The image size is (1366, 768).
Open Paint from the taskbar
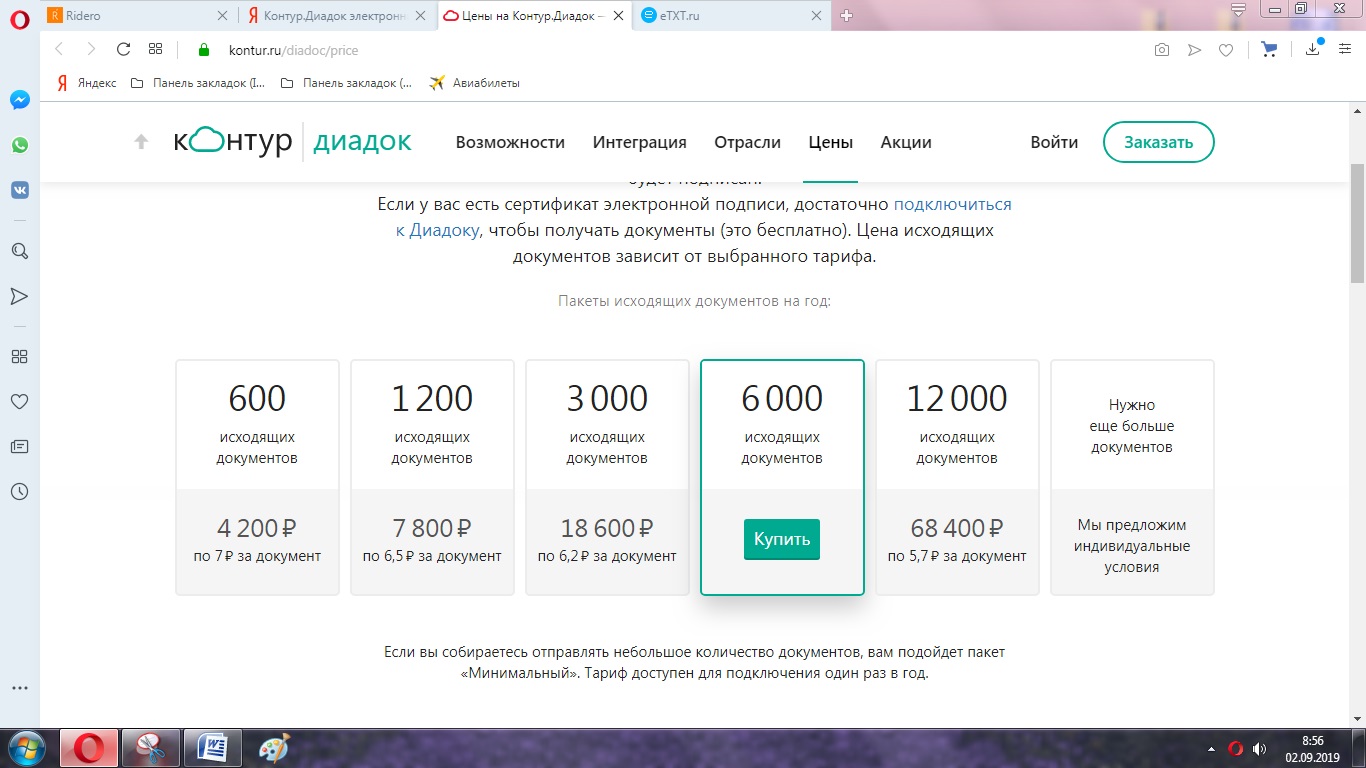[272, 748]
